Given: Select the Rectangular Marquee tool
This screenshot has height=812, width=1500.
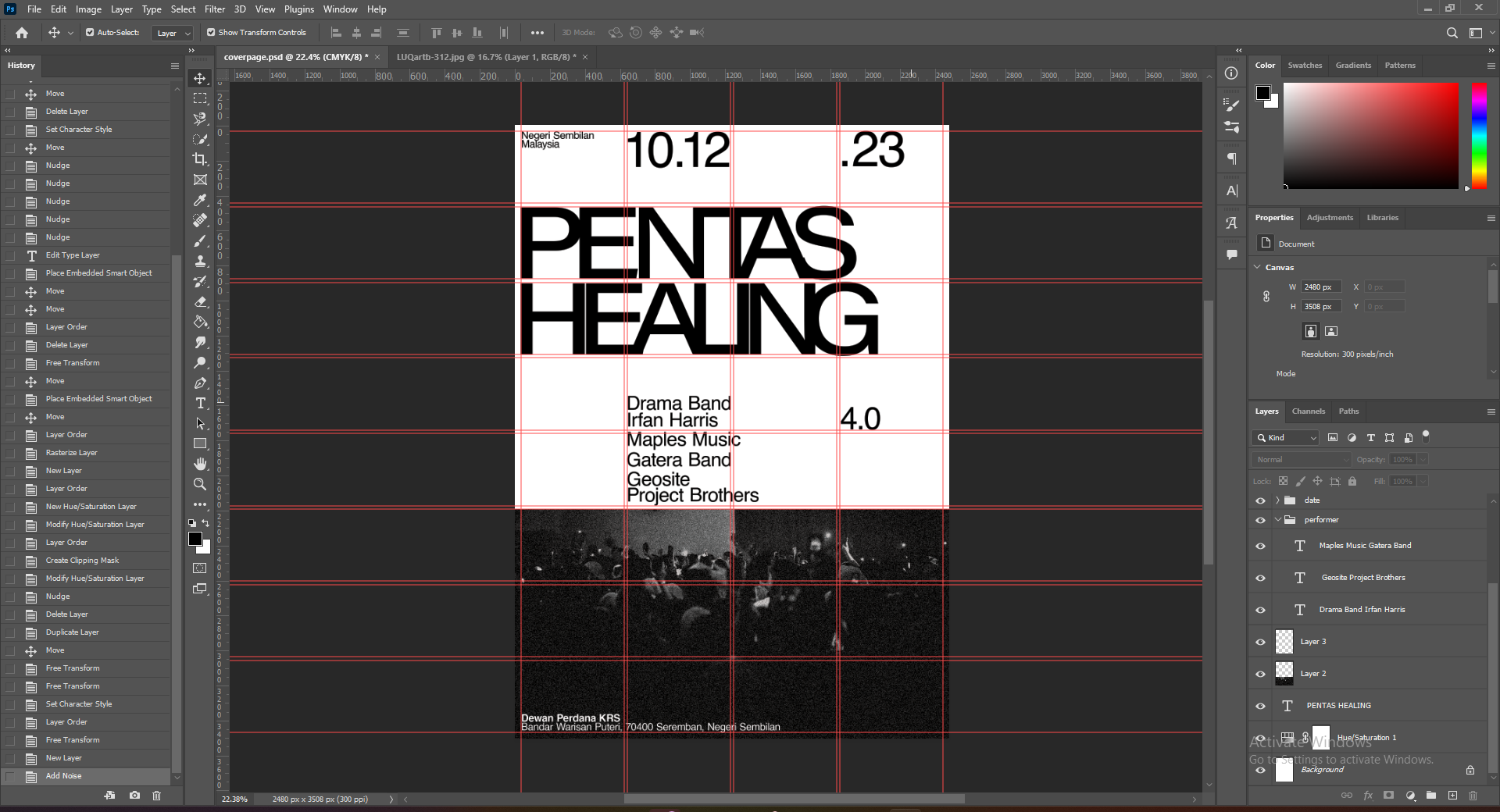Looking at the screenshot, I should 200,98.
